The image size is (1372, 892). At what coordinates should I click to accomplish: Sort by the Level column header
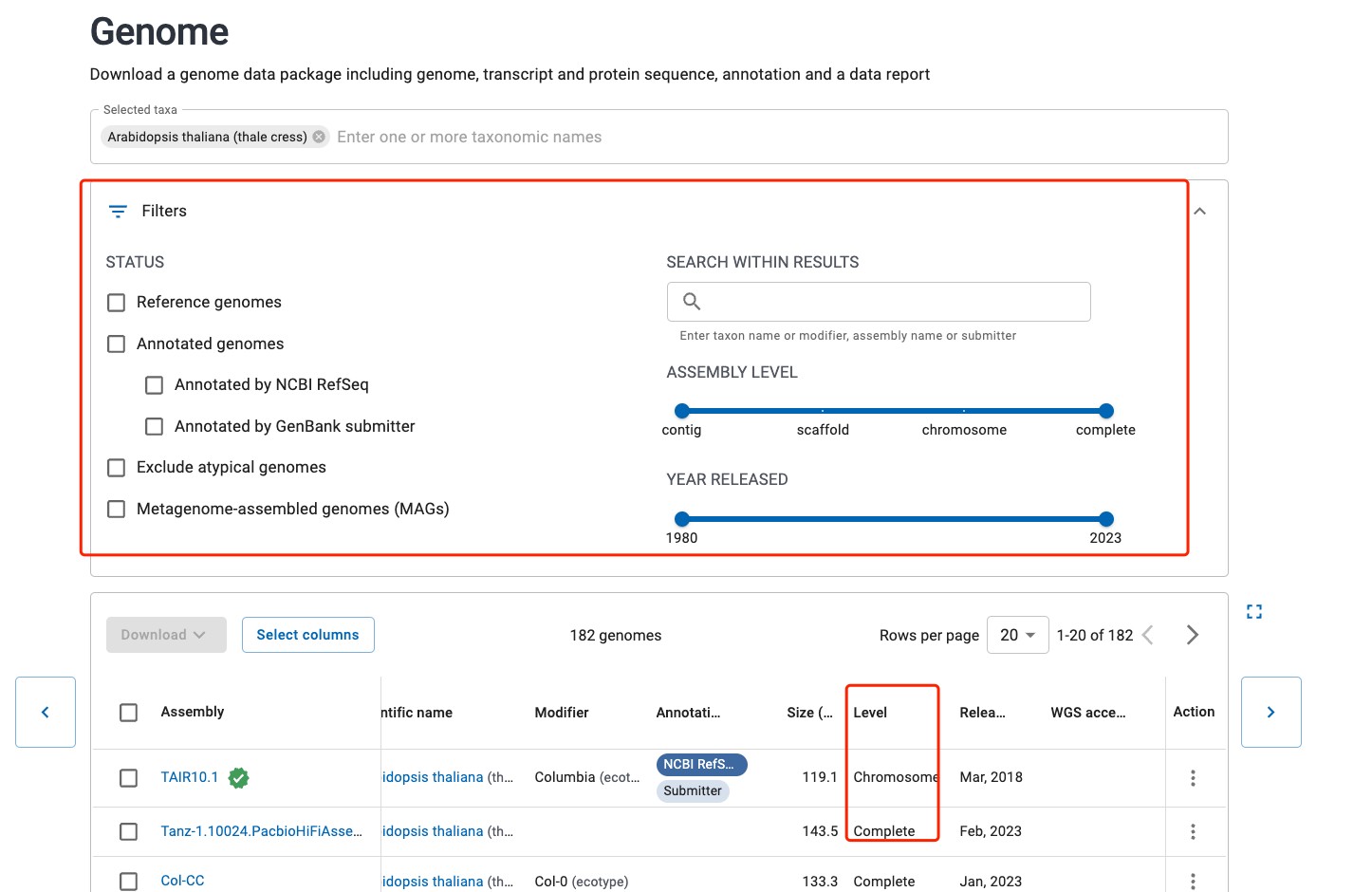870,713
